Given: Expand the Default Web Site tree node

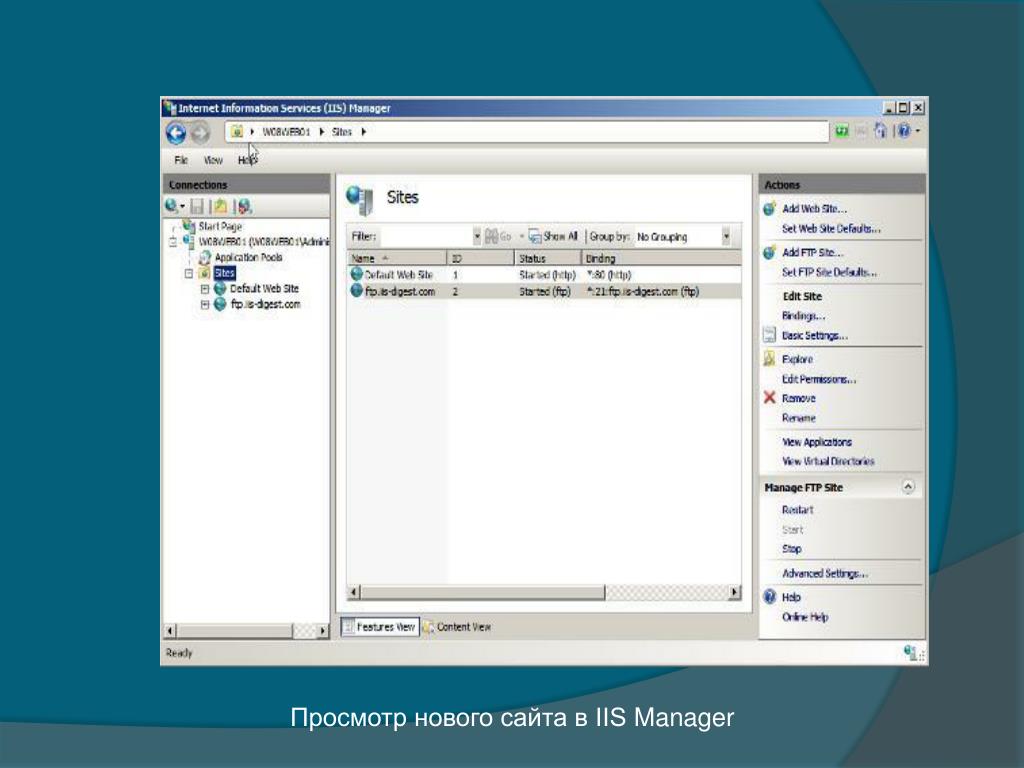Looking at the screenshot, I should coord(204,289).
